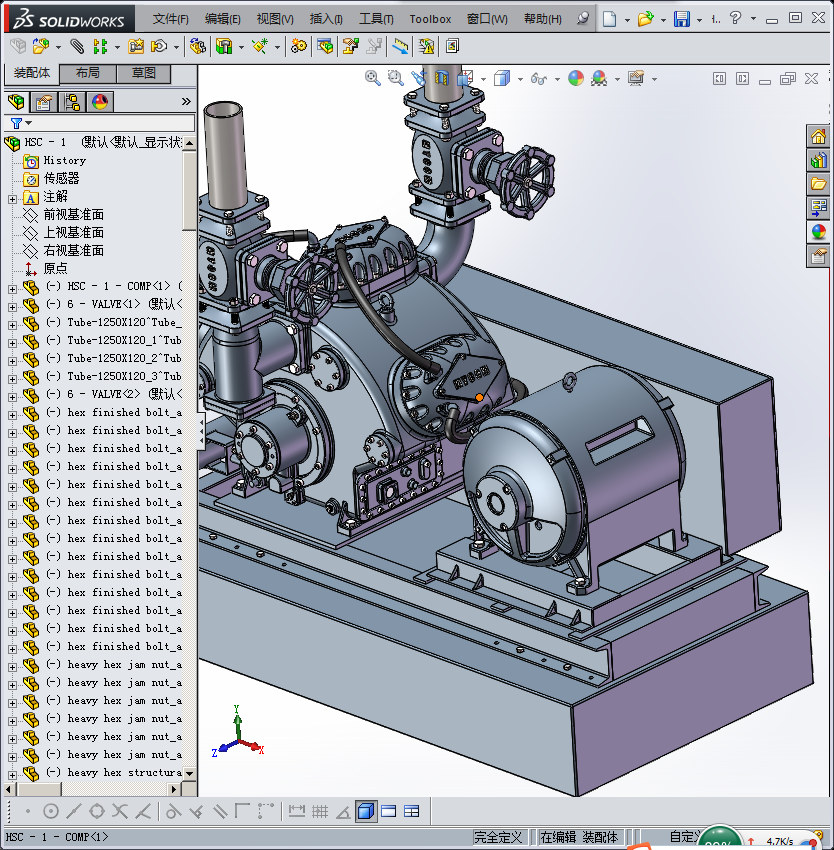Select the 前视基准面 plane in tree

(x=73, y=215)
